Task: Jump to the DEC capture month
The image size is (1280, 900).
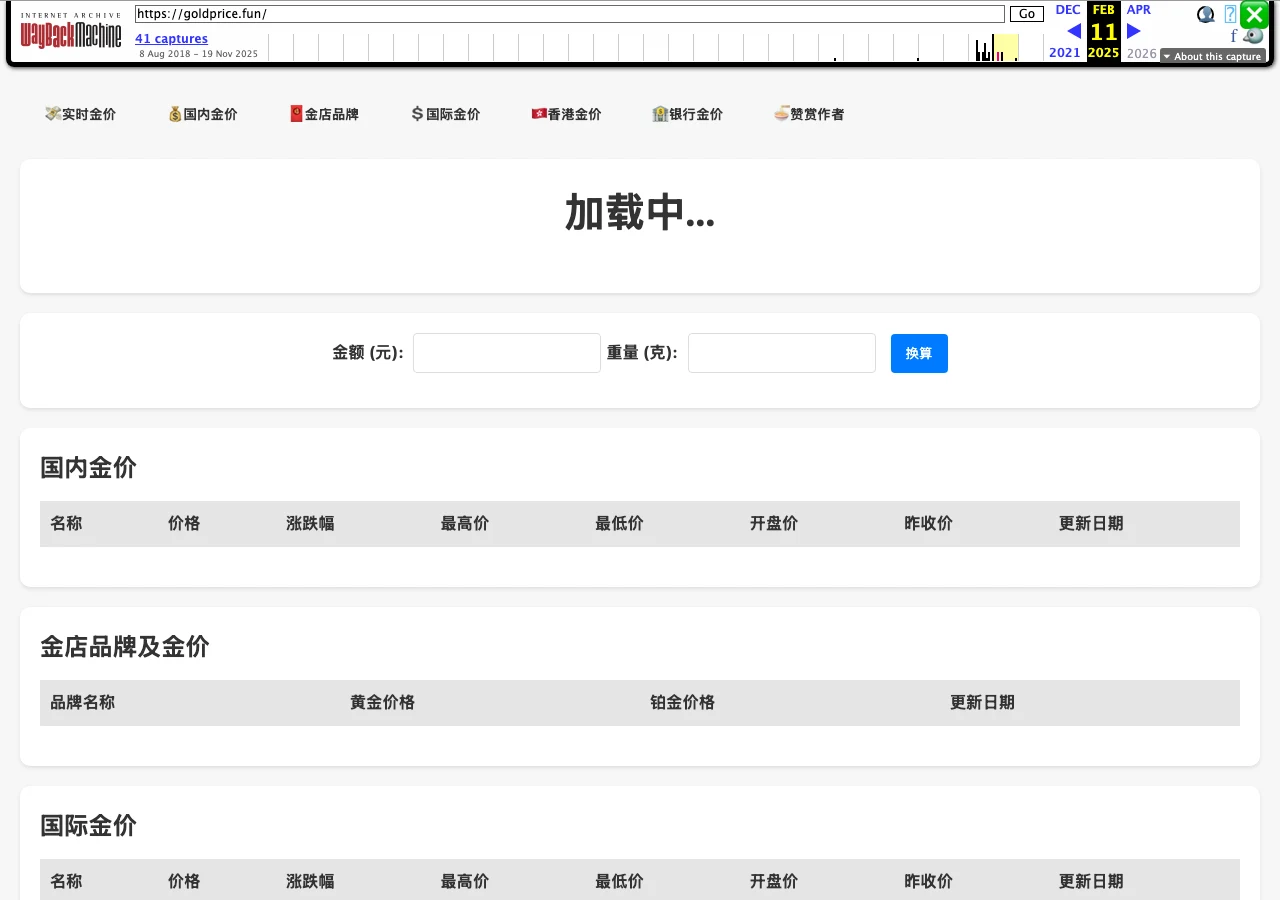Action: 1068,10
